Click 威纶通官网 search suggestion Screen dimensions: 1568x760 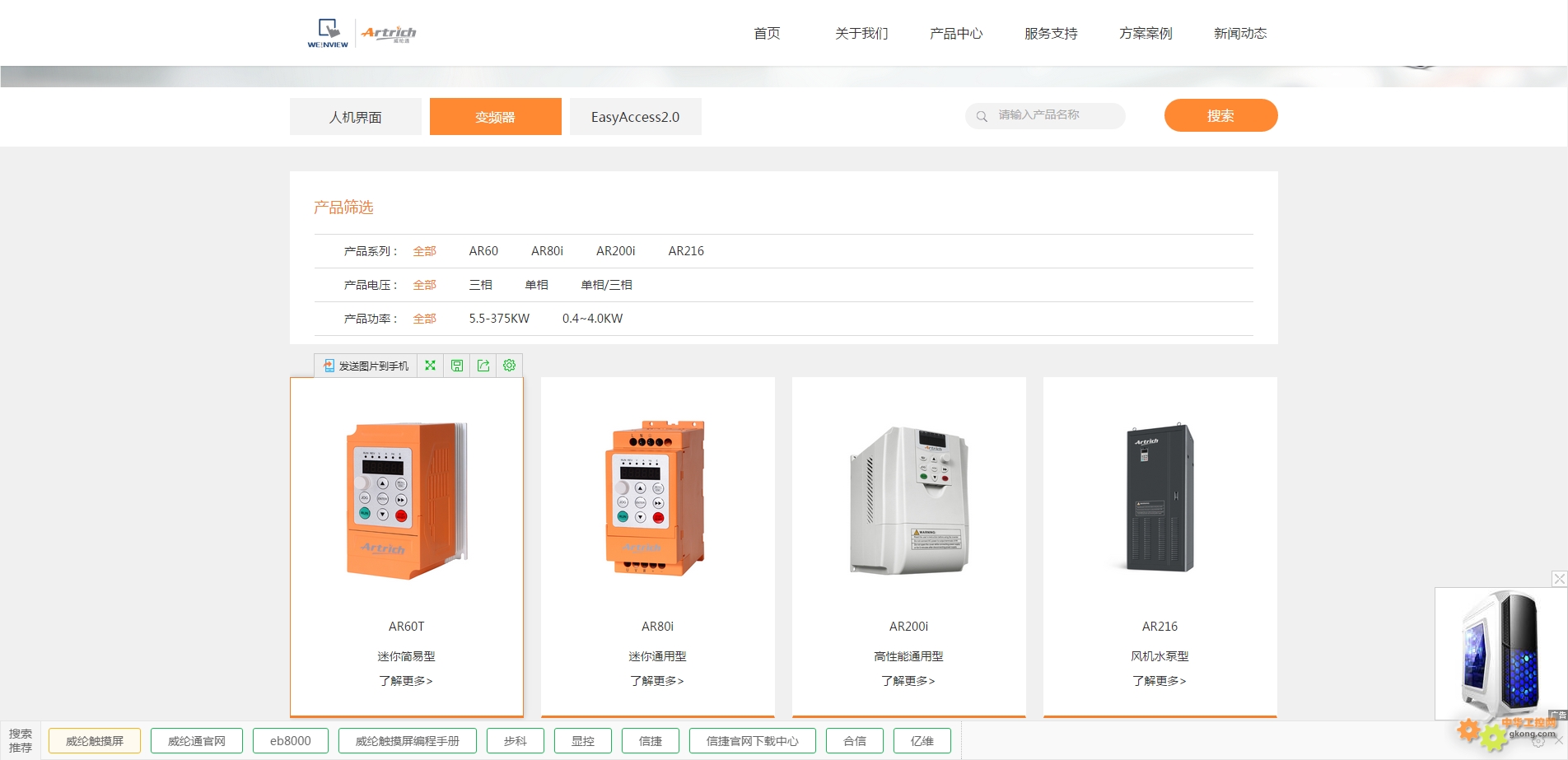197,741
